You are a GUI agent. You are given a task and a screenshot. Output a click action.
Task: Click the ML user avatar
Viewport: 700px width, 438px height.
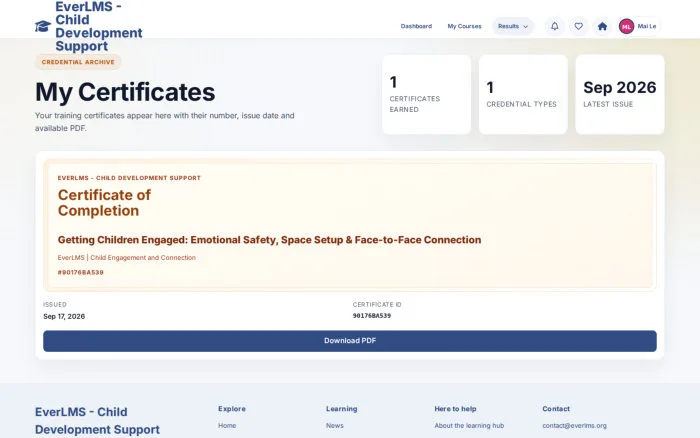tap(626, 26)
